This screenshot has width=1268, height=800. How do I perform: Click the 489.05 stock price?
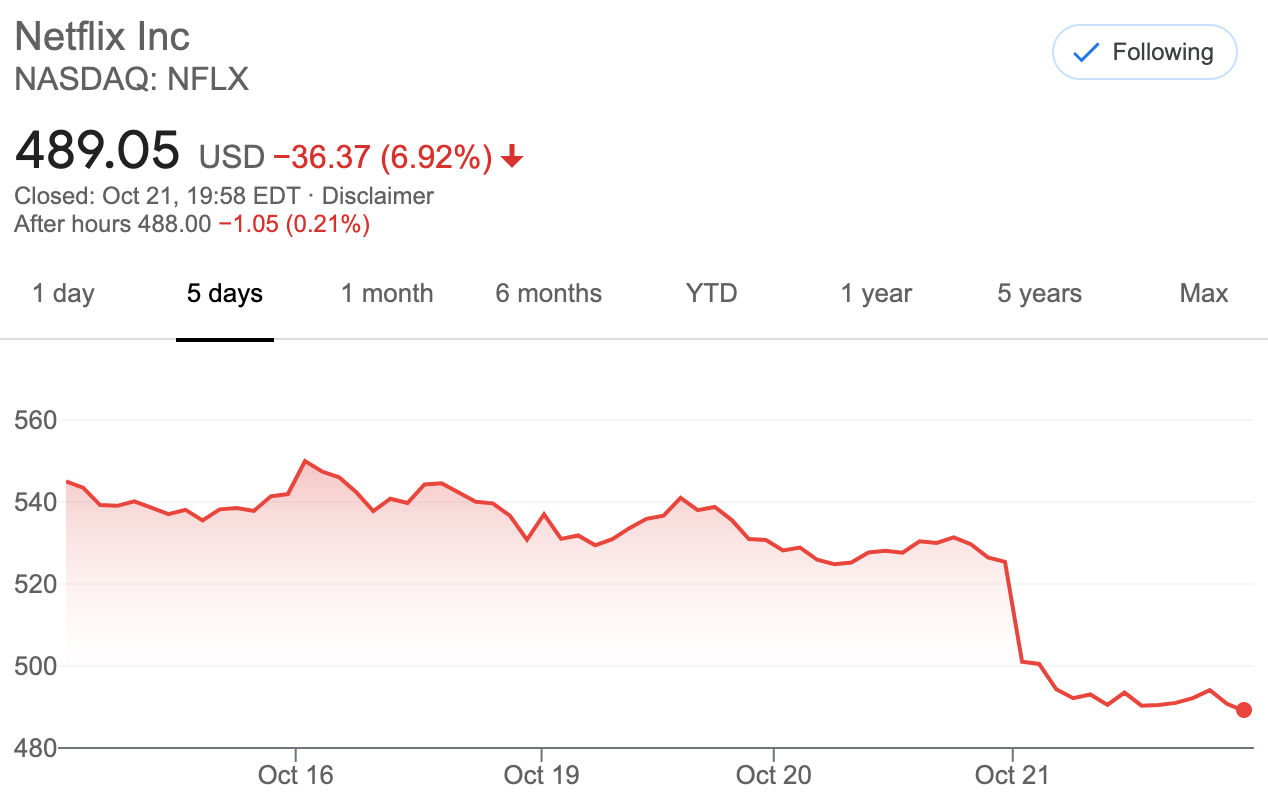97,150
